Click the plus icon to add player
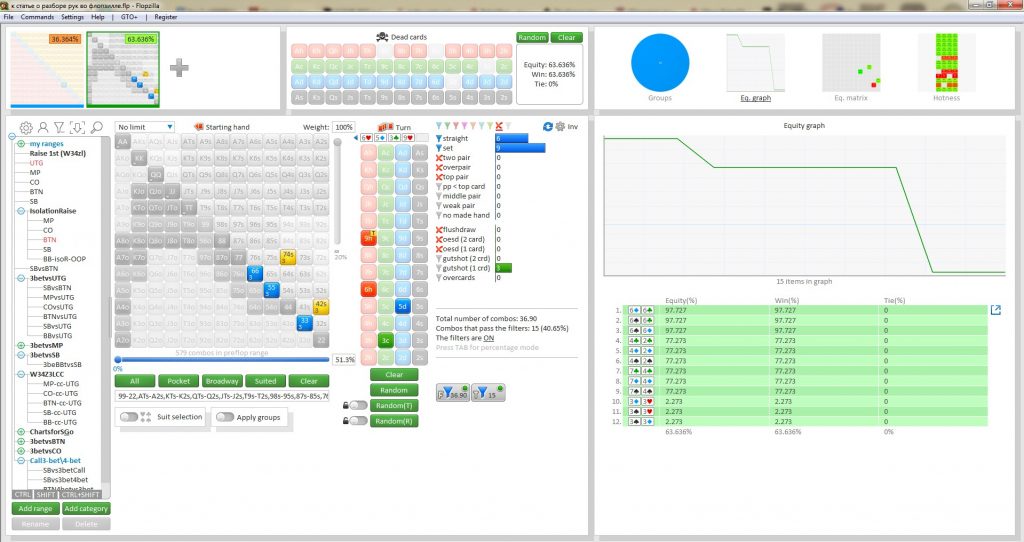The width and height of the screenshot is (1024, 542). coord(178,67)
